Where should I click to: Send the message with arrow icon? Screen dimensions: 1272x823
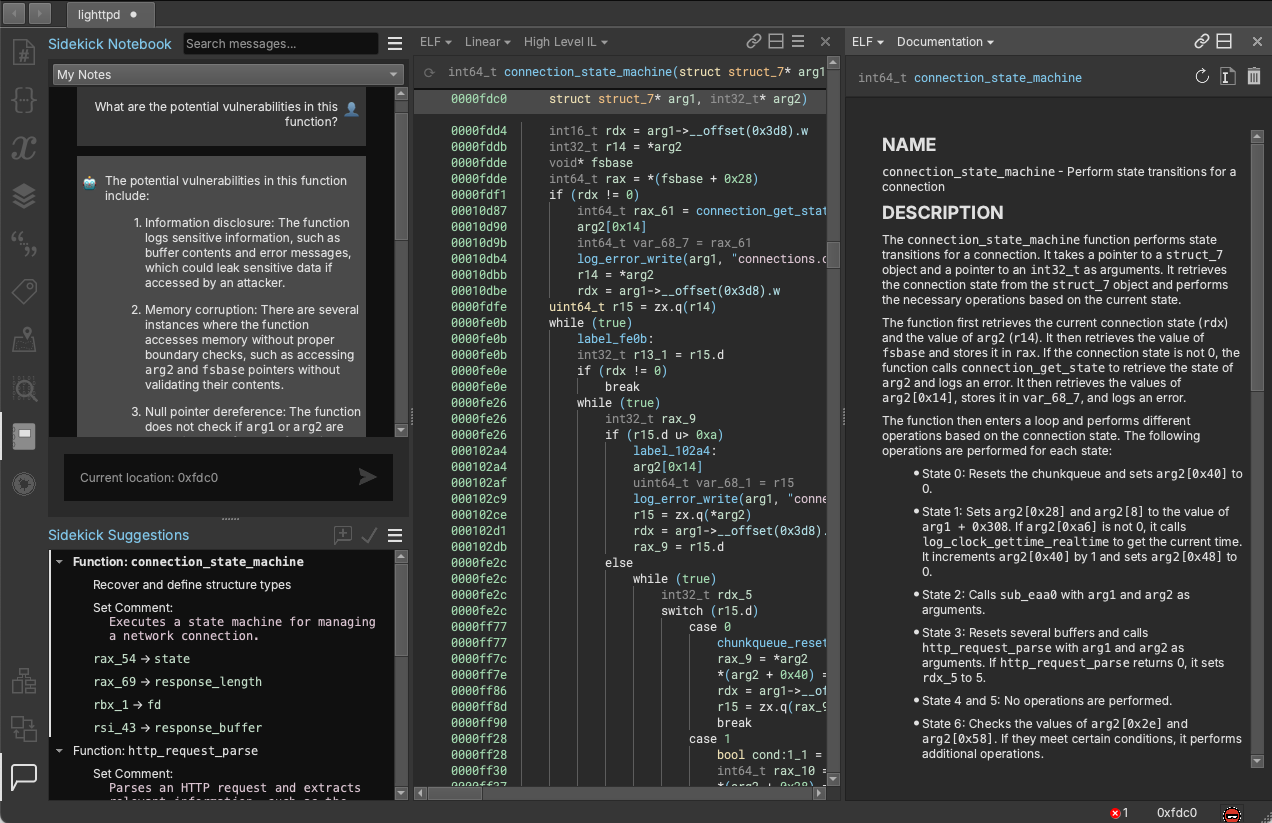coord(368,477)
